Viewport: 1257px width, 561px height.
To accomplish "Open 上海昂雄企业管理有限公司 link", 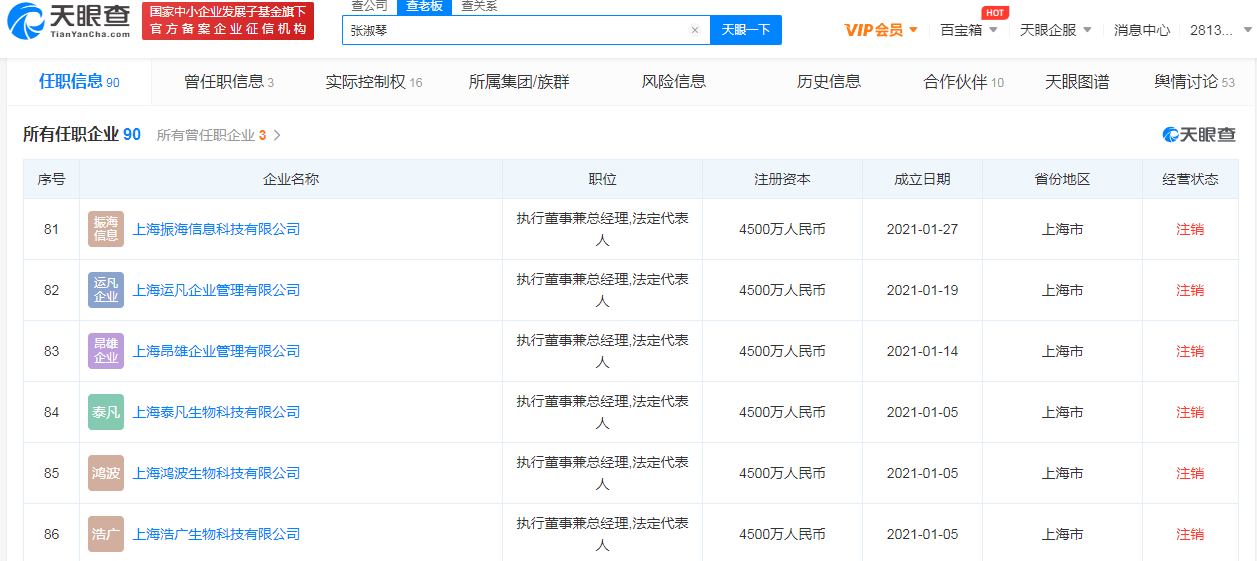I will click(x=216, y=351).
